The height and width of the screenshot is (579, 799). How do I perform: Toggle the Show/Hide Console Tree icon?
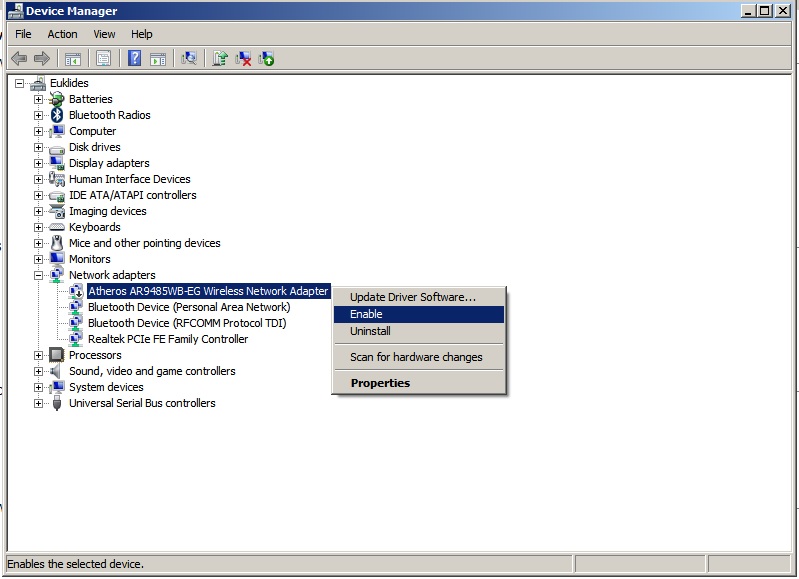tap(73, 59)
